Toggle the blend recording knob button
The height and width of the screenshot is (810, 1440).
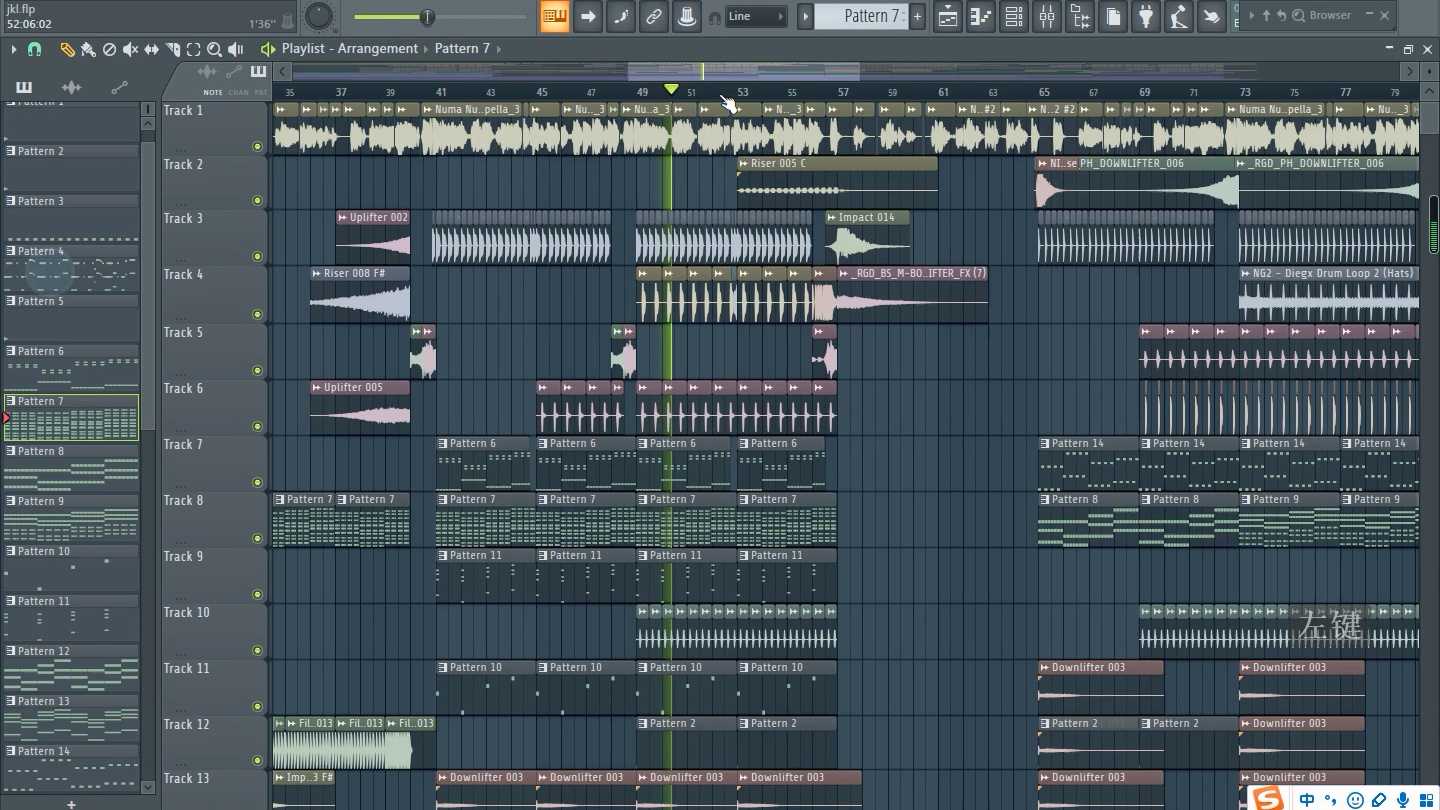[x=686, y=16]
